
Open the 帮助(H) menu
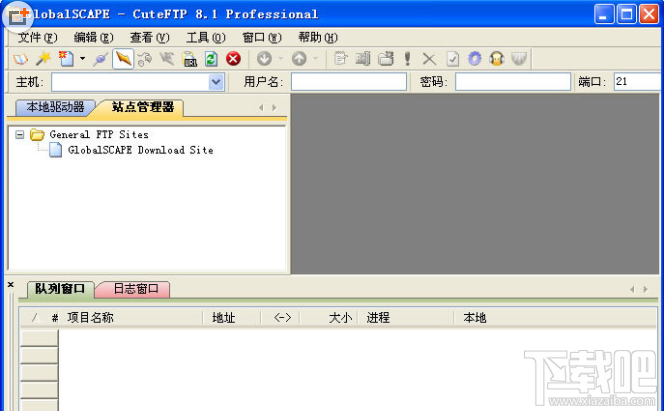pyautogui.click(x=318, y=38)
